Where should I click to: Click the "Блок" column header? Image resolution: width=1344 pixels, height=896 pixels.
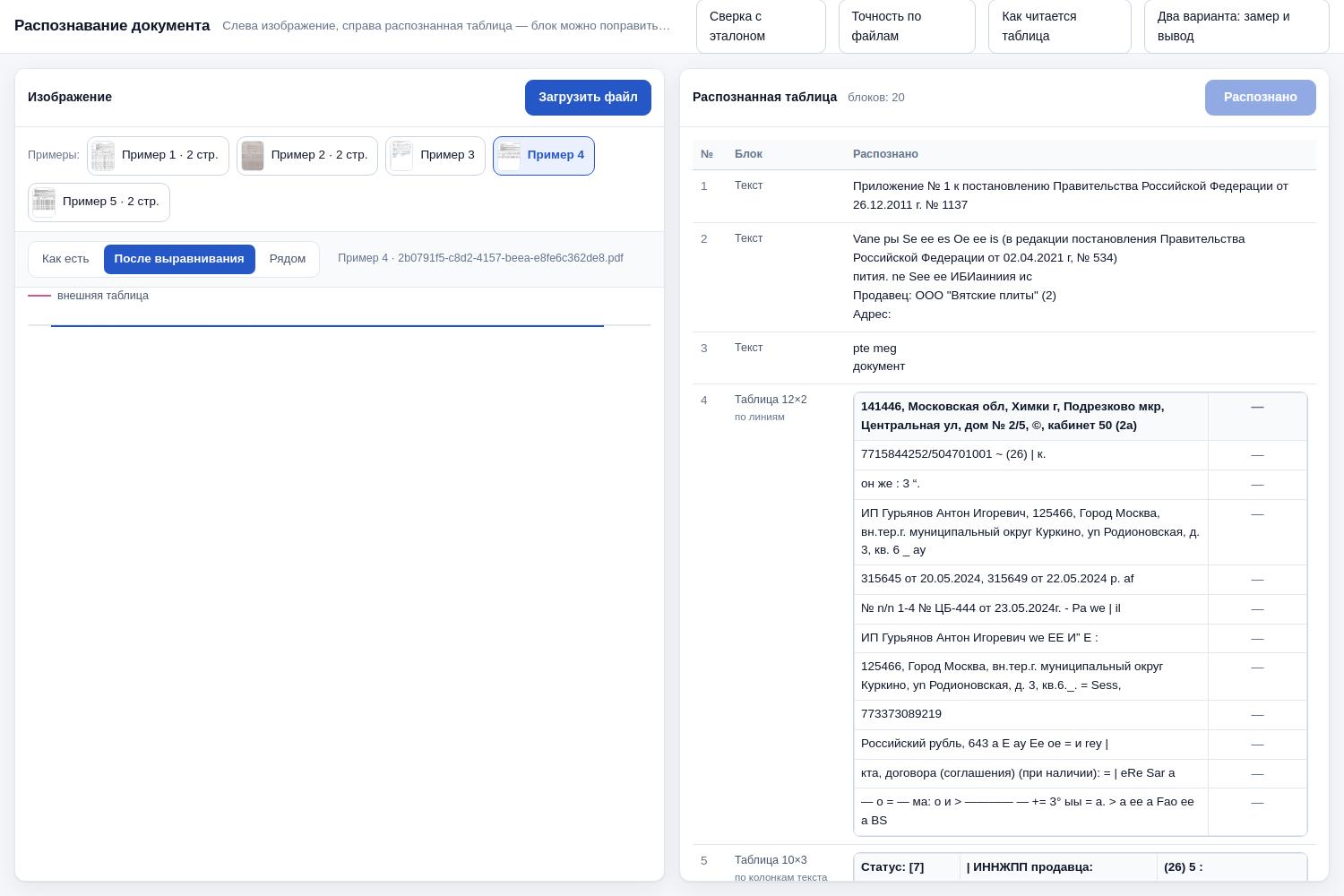pyautogui.click(x=748, y=154)
